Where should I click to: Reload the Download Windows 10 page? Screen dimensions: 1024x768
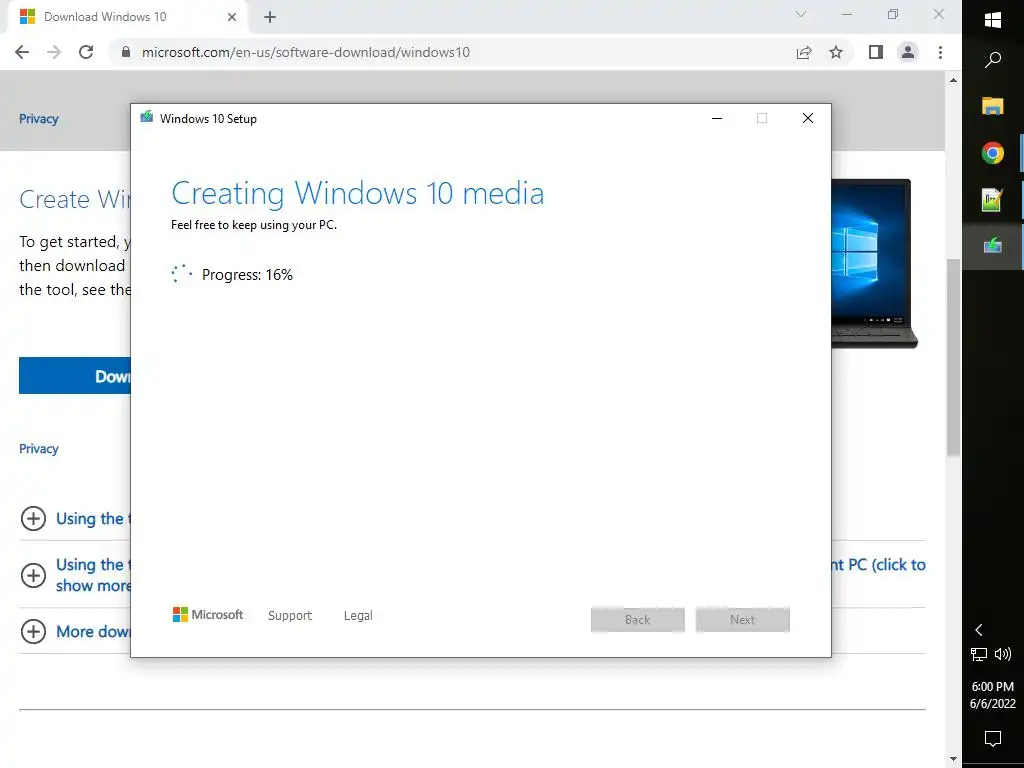pos(86,52)
